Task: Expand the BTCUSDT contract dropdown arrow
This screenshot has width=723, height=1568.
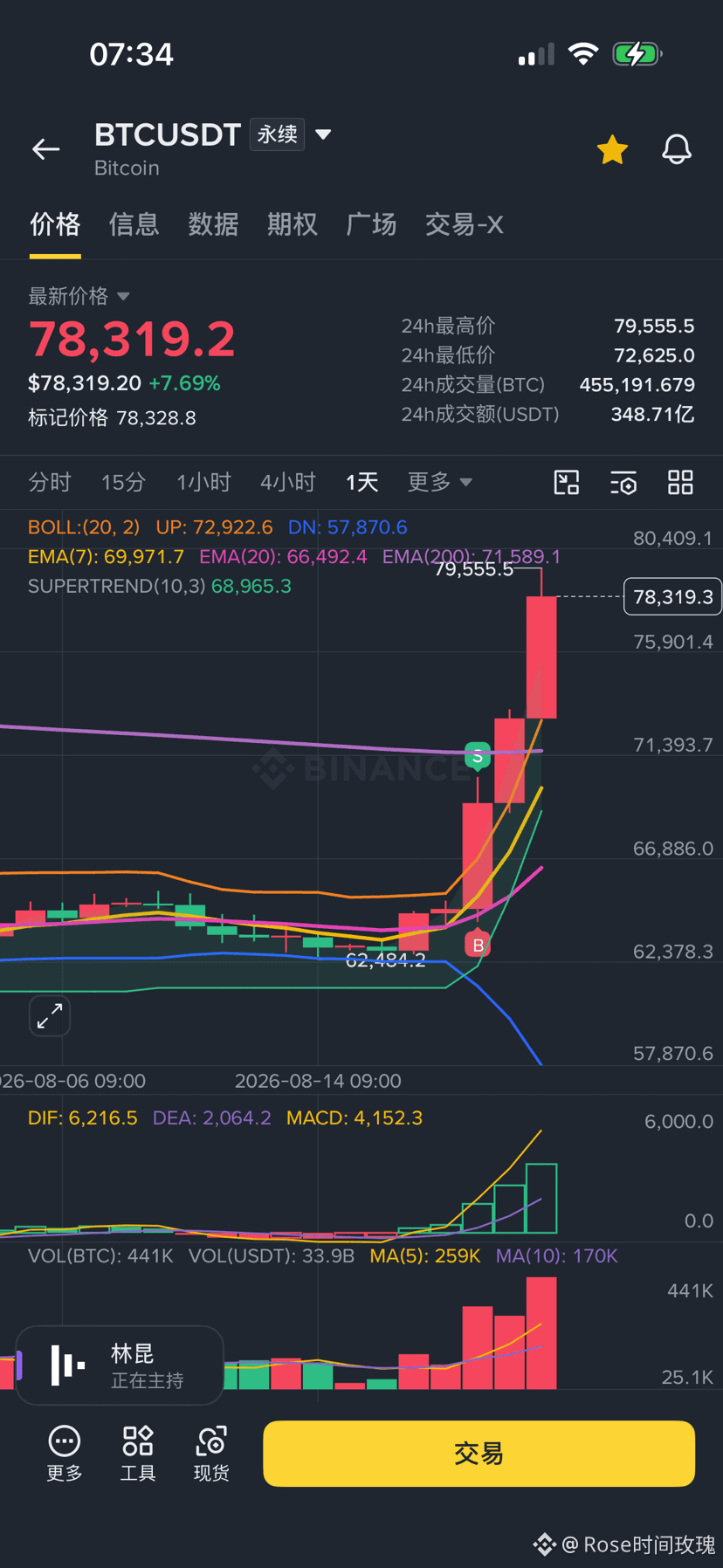Action: (x=323, y=134)
